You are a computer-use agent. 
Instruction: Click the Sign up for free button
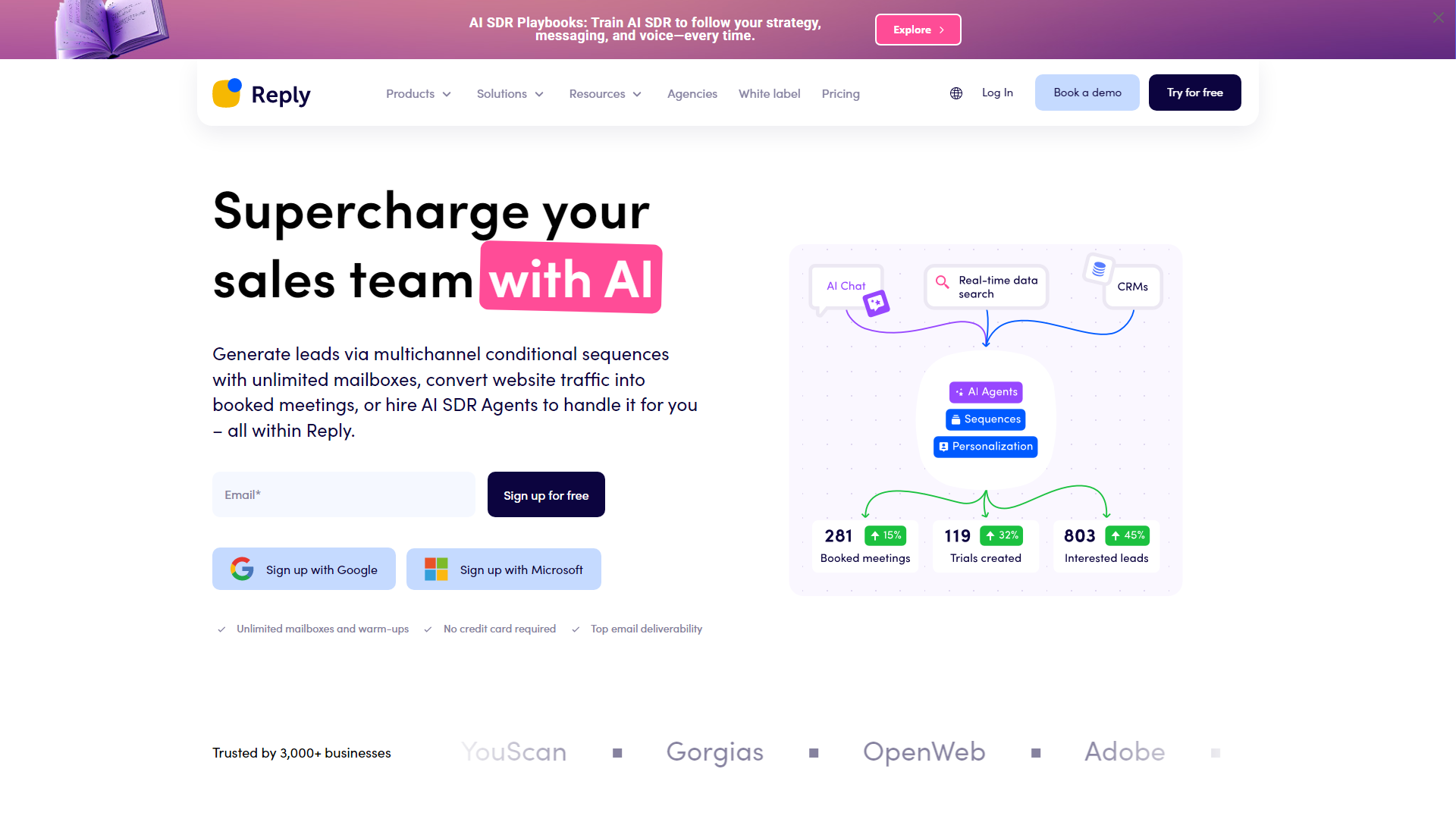pyautogui.click(x=545, y=495)
